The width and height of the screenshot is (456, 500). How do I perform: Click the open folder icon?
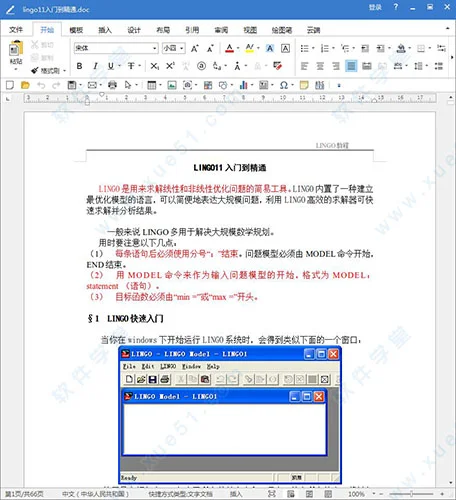(25, 85)
